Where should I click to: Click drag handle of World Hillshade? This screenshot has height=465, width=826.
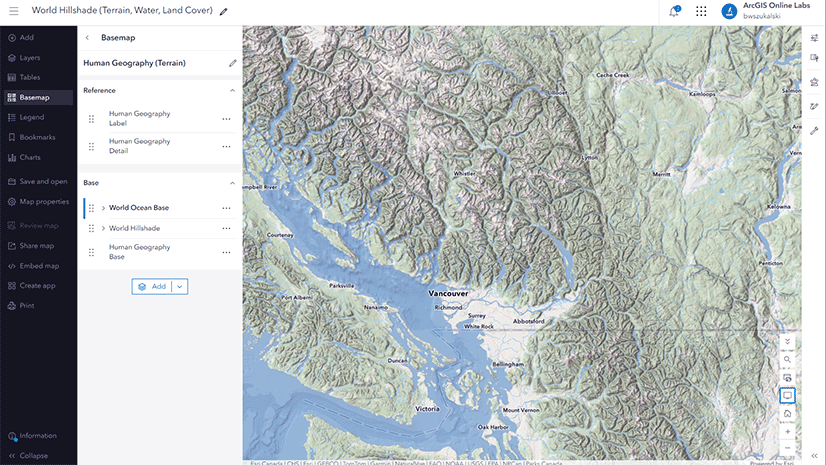tap(91, 229)
